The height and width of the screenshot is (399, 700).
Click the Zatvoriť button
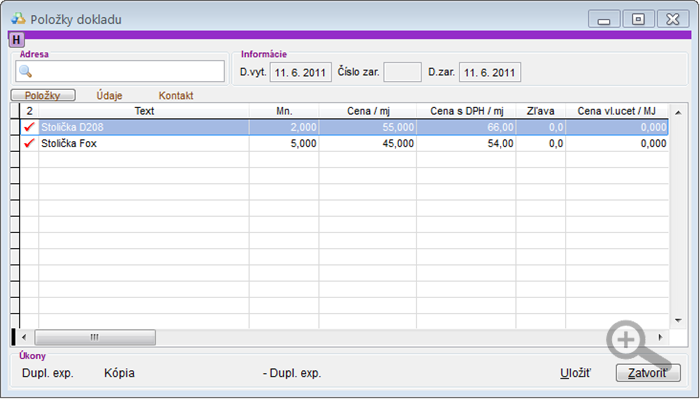[x=648, y=373]
